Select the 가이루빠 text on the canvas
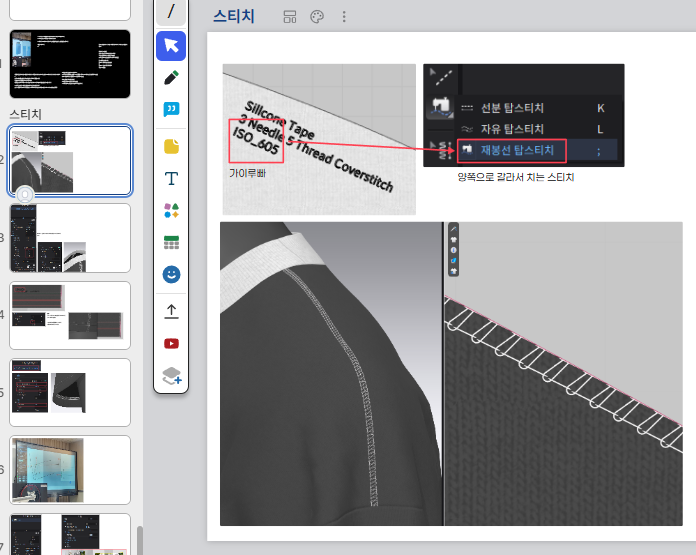 pos(247,173)
